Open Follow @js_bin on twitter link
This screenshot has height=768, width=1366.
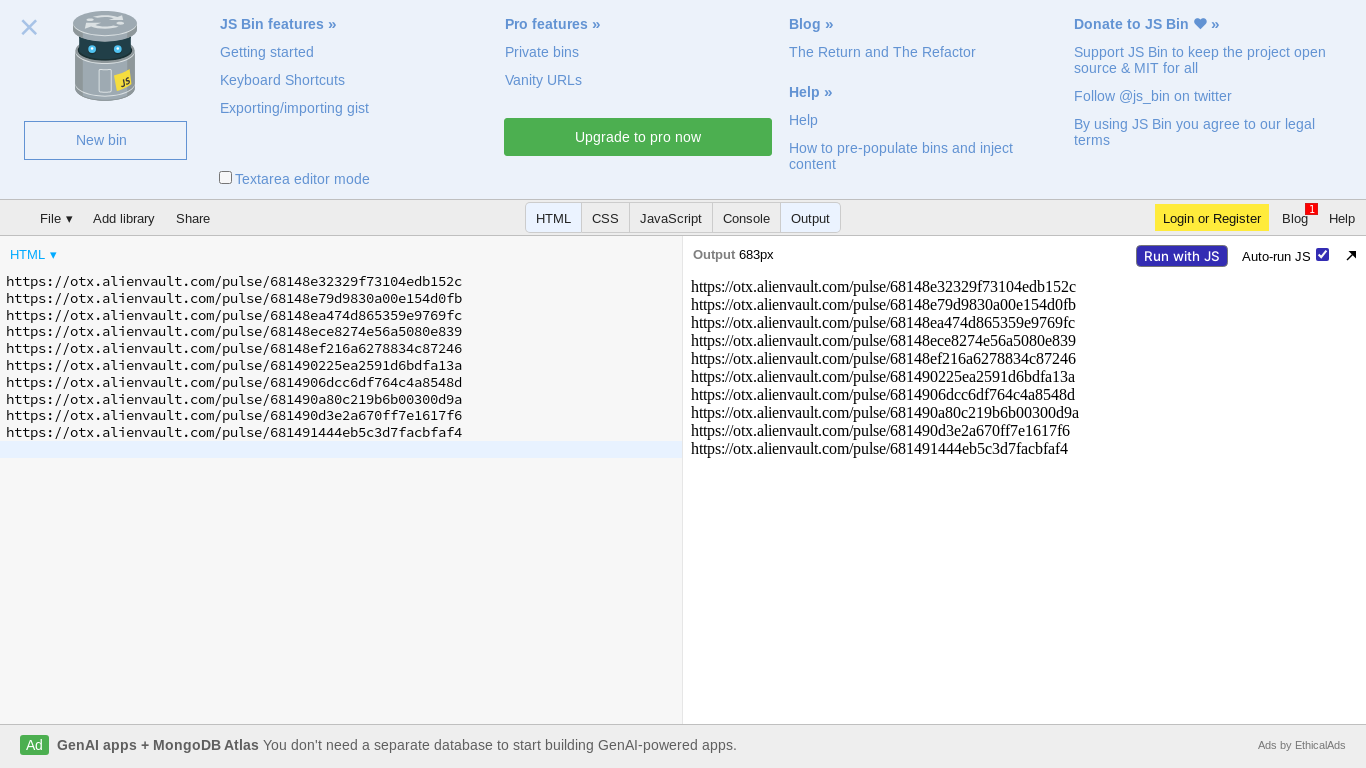coord(1153,96)
